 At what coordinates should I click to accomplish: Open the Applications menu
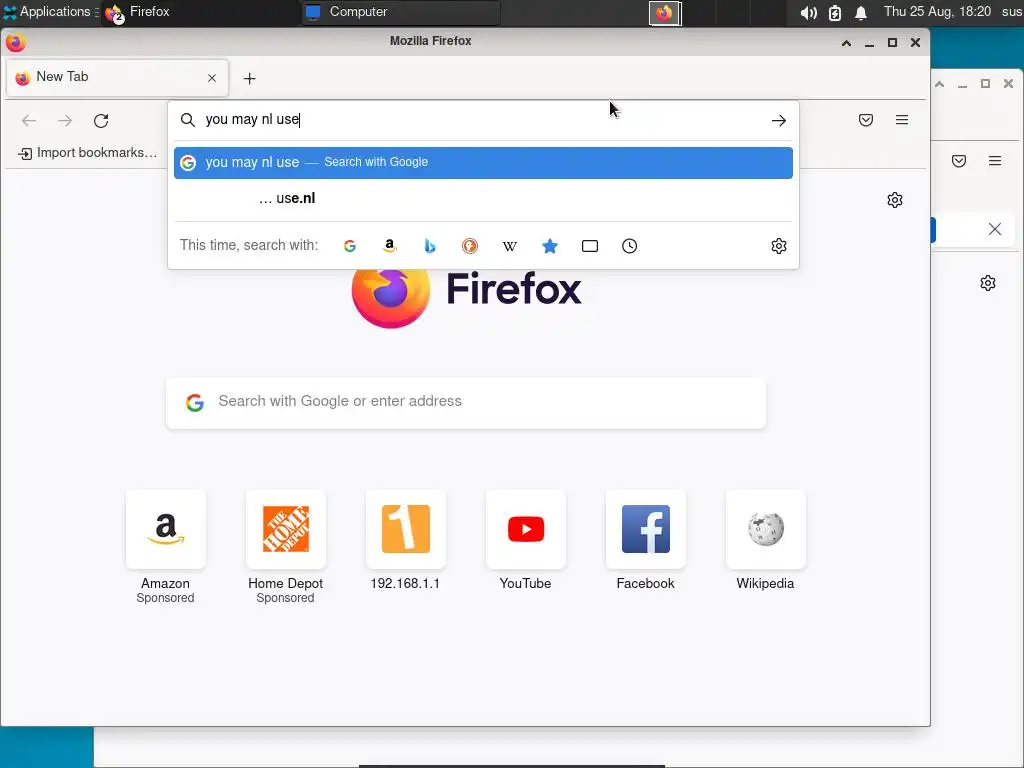pyautogui.click(x=50, y=12)
